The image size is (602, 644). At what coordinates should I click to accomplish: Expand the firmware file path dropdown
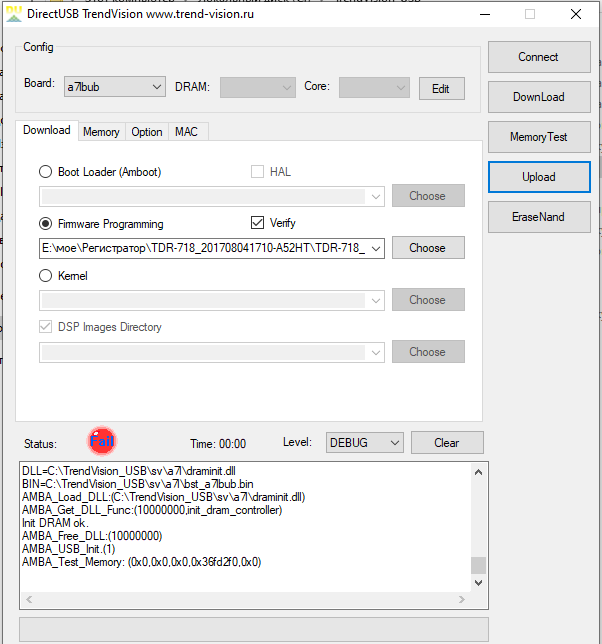(x=376, y=248)
